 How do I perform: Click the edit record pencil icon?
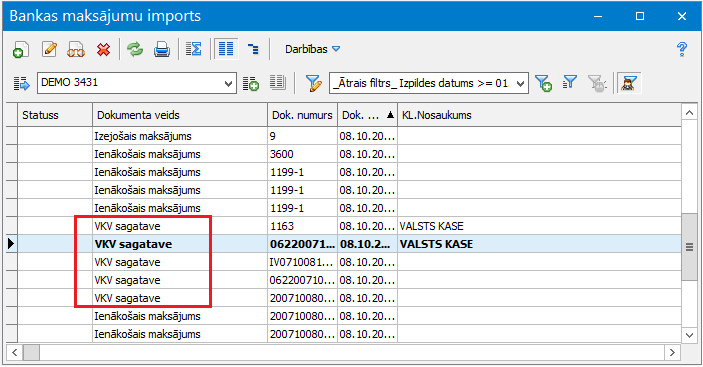pos(49,49)
